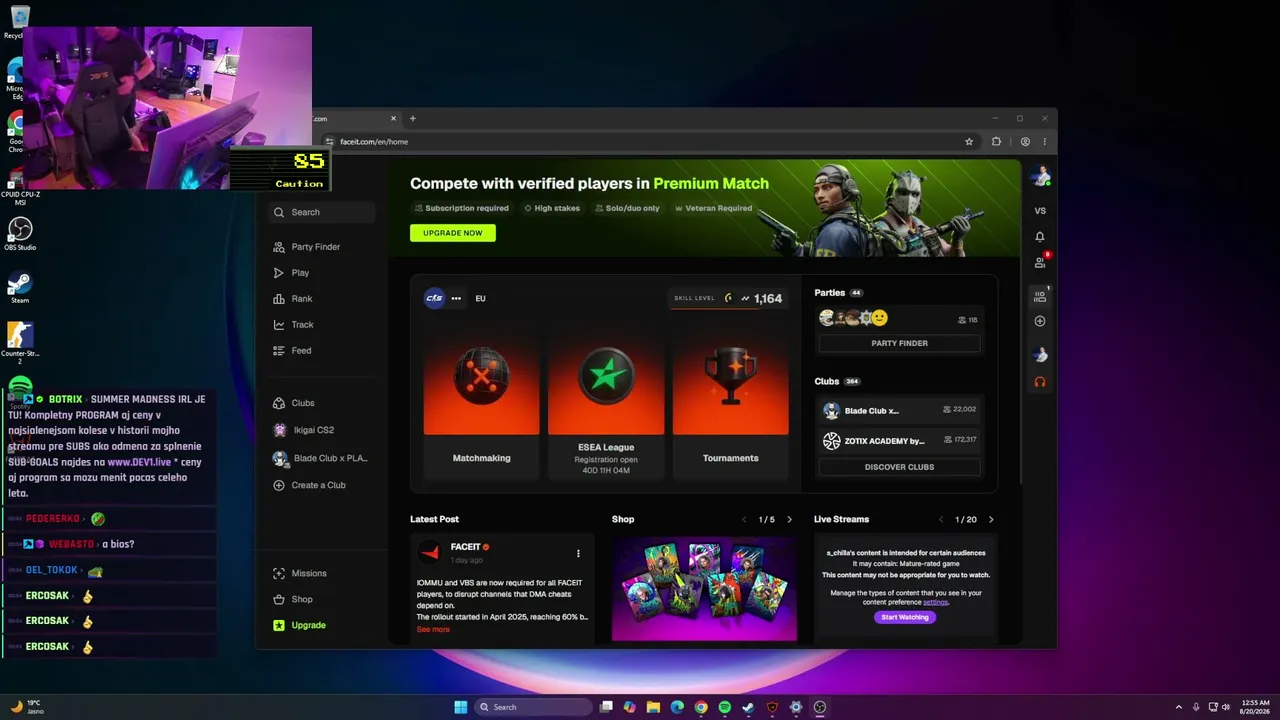Open friends list with red badge

tap(1040, 261)
